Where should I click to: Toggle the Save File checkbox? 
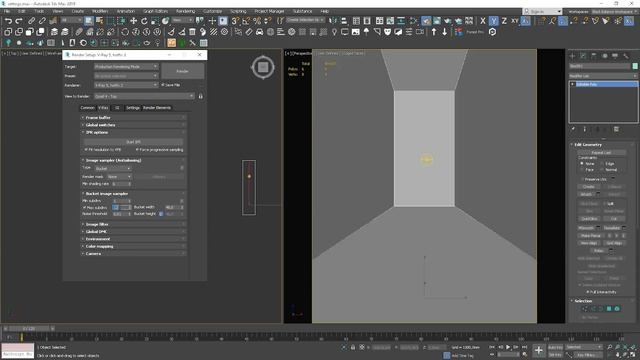click(x=163, y=85)
